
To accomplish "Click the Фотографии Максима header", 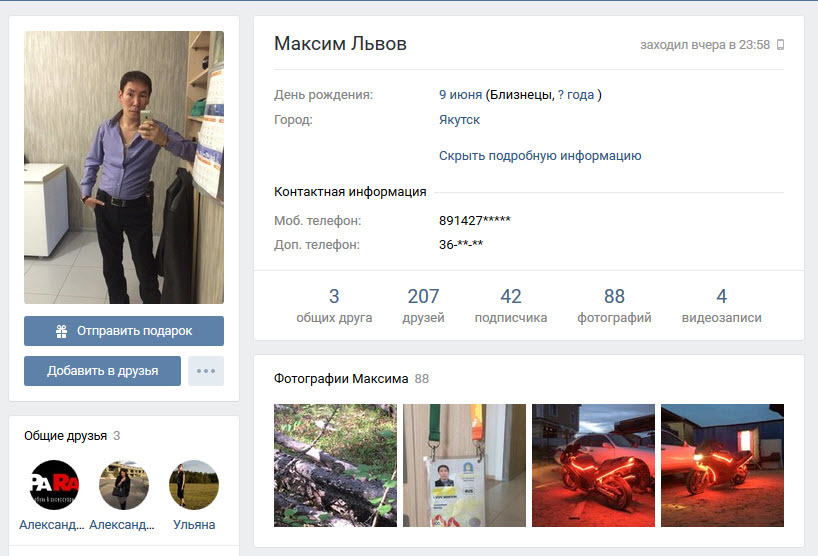I will click(x=341, y=379).
